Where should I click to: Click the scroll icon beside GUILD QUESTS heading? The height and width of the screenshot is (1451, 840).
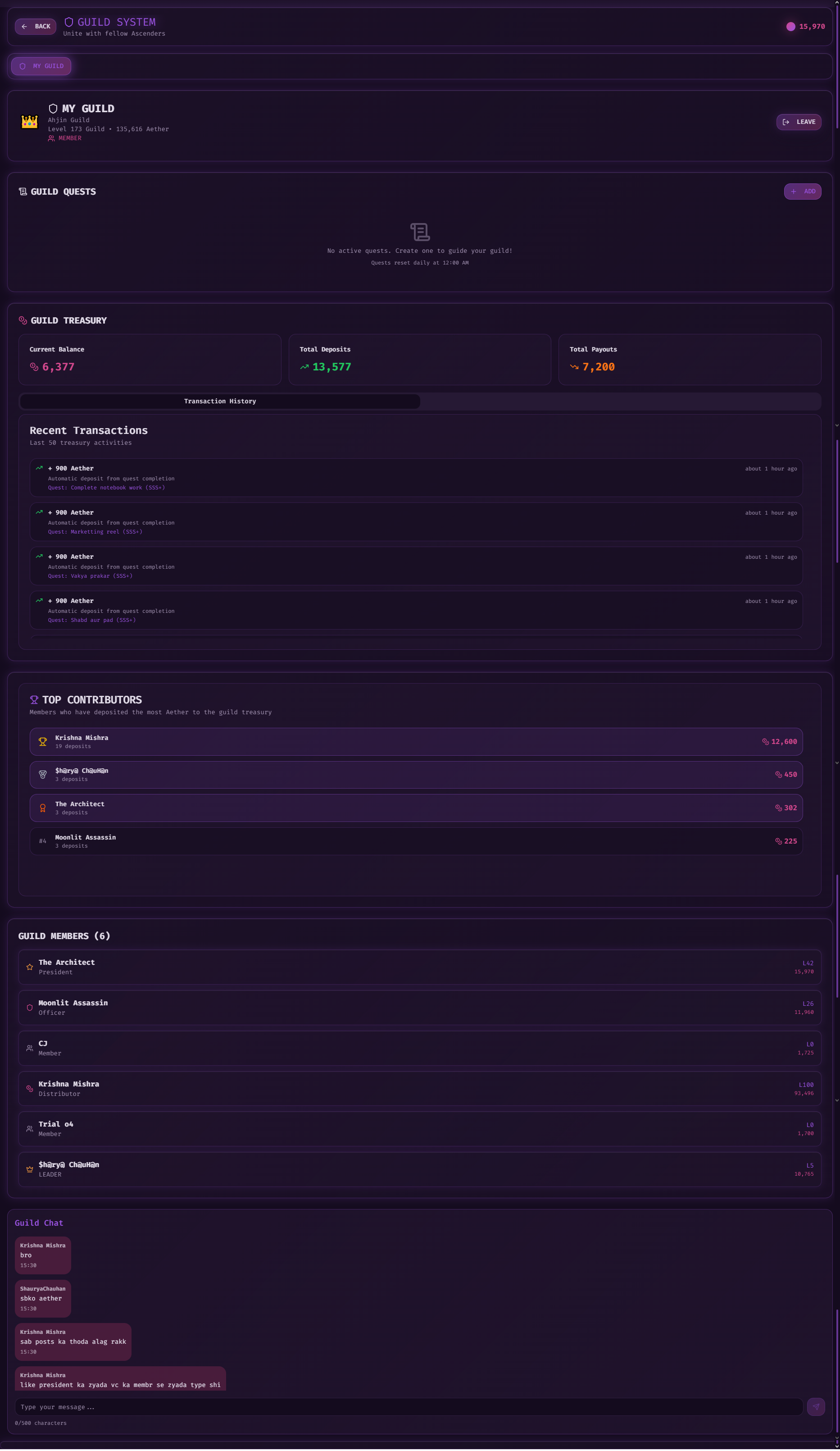pyautogui.click(x=22, y=191)
